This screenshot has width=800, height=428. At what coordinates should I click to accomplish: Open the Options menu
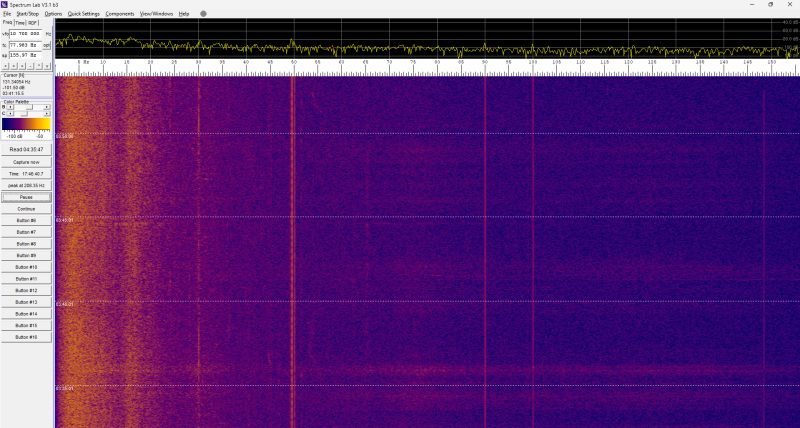coord(53,14)
